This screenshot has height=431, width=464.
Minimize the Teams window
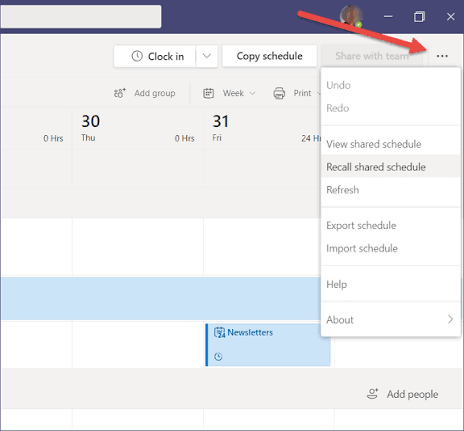[388, 16]
